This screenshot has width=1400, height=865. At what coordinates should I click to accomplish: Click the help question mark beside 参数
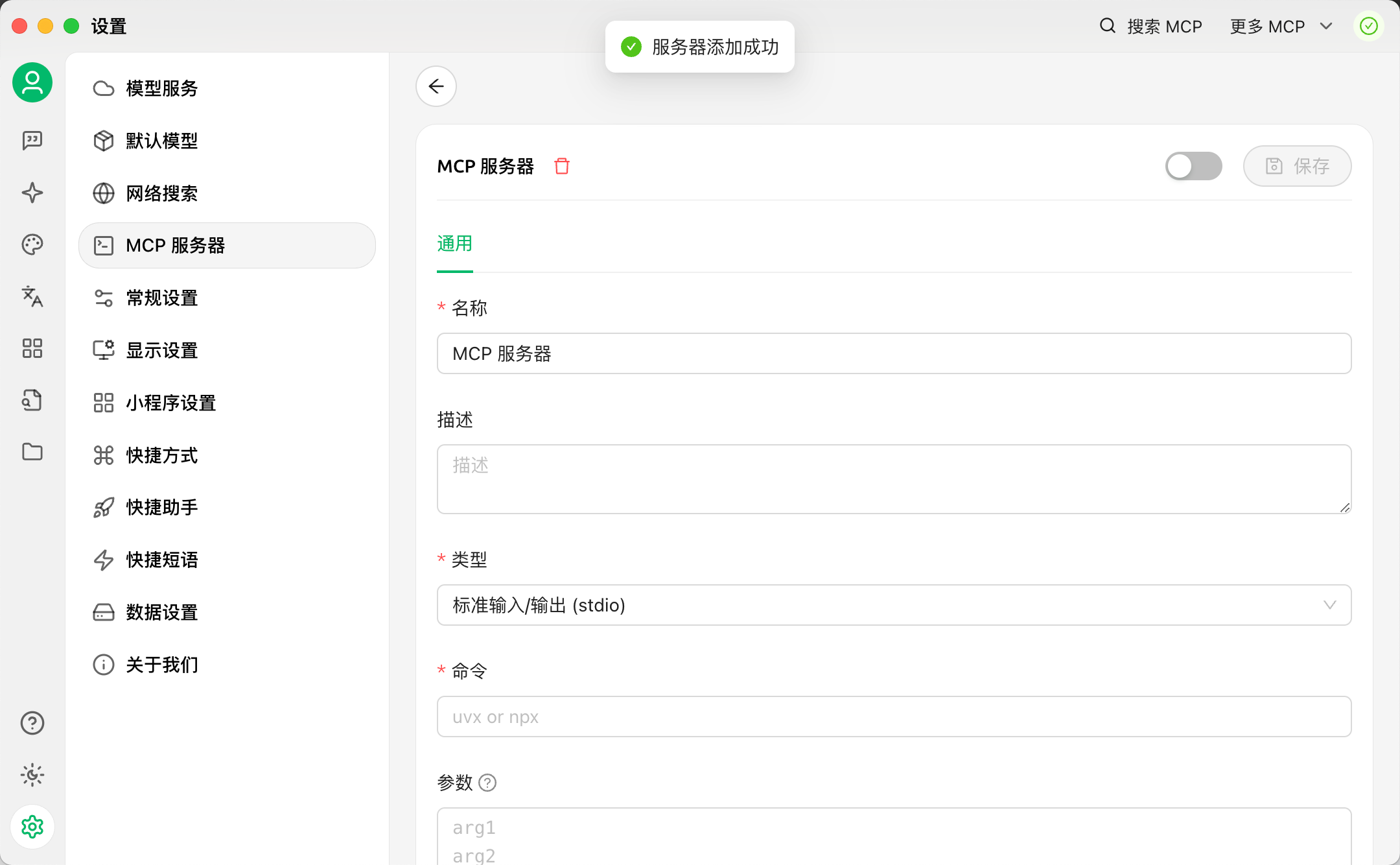point(487,783)
